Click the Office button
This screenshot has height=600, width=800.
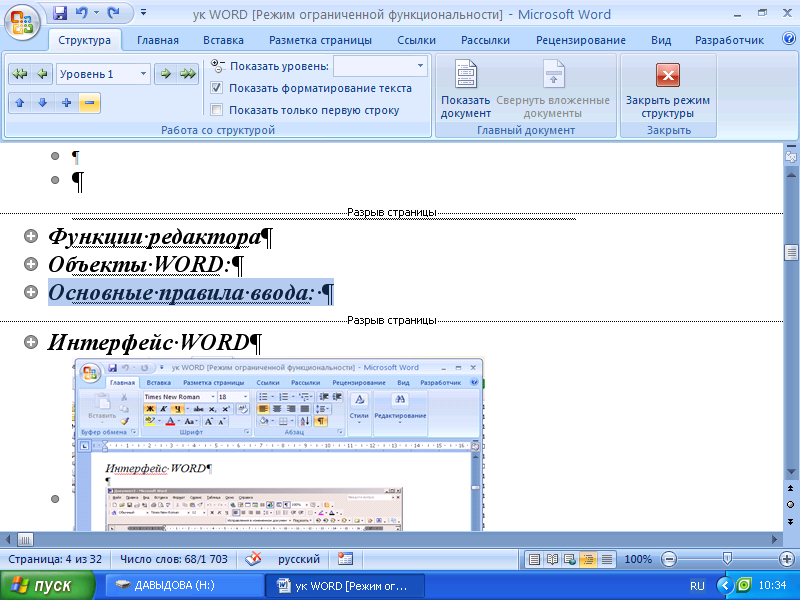[22, 22]
